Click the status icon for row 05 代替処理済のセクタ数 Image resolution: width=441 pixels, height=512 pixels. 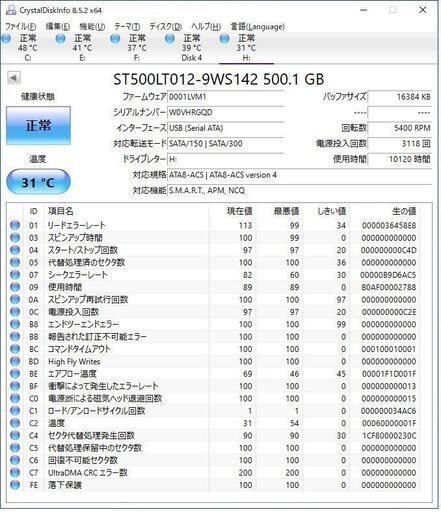(x=15, y=262)
